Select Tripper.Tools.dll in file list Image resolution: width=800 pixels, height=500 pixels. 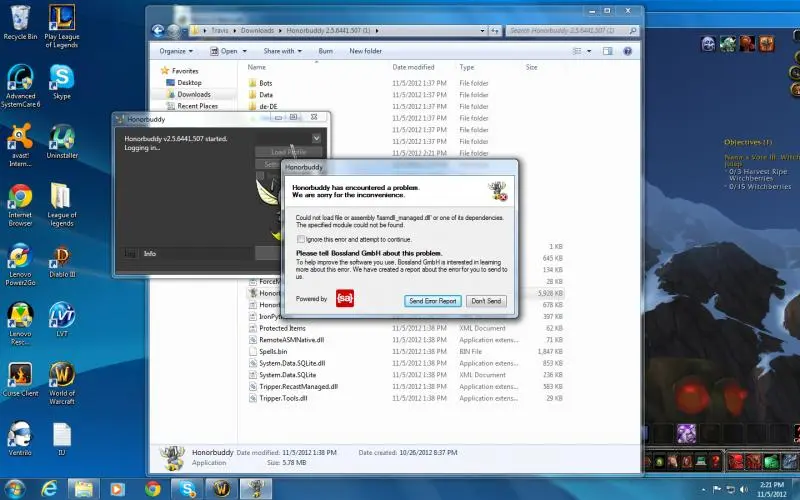pyautogui.click(x=406, y=398)
